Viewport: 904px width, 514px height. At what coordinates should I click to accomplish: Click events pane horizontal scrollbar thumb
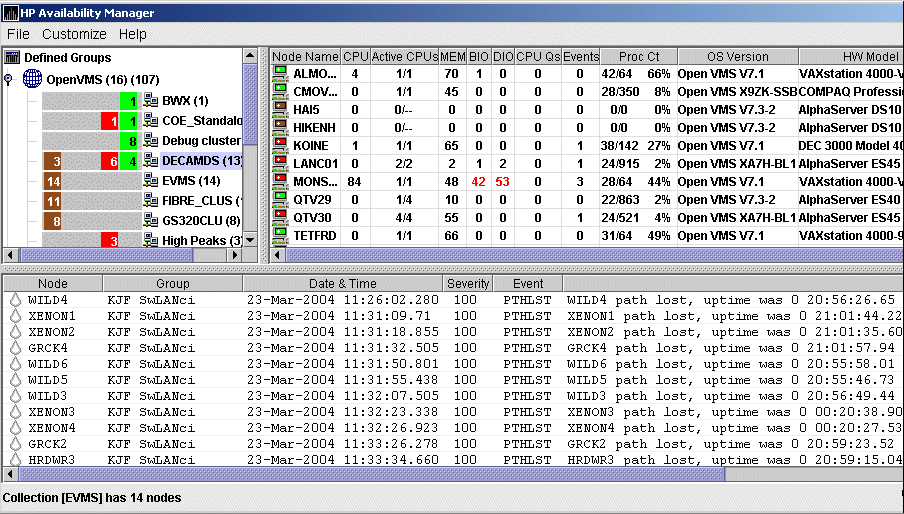point(371,474)
